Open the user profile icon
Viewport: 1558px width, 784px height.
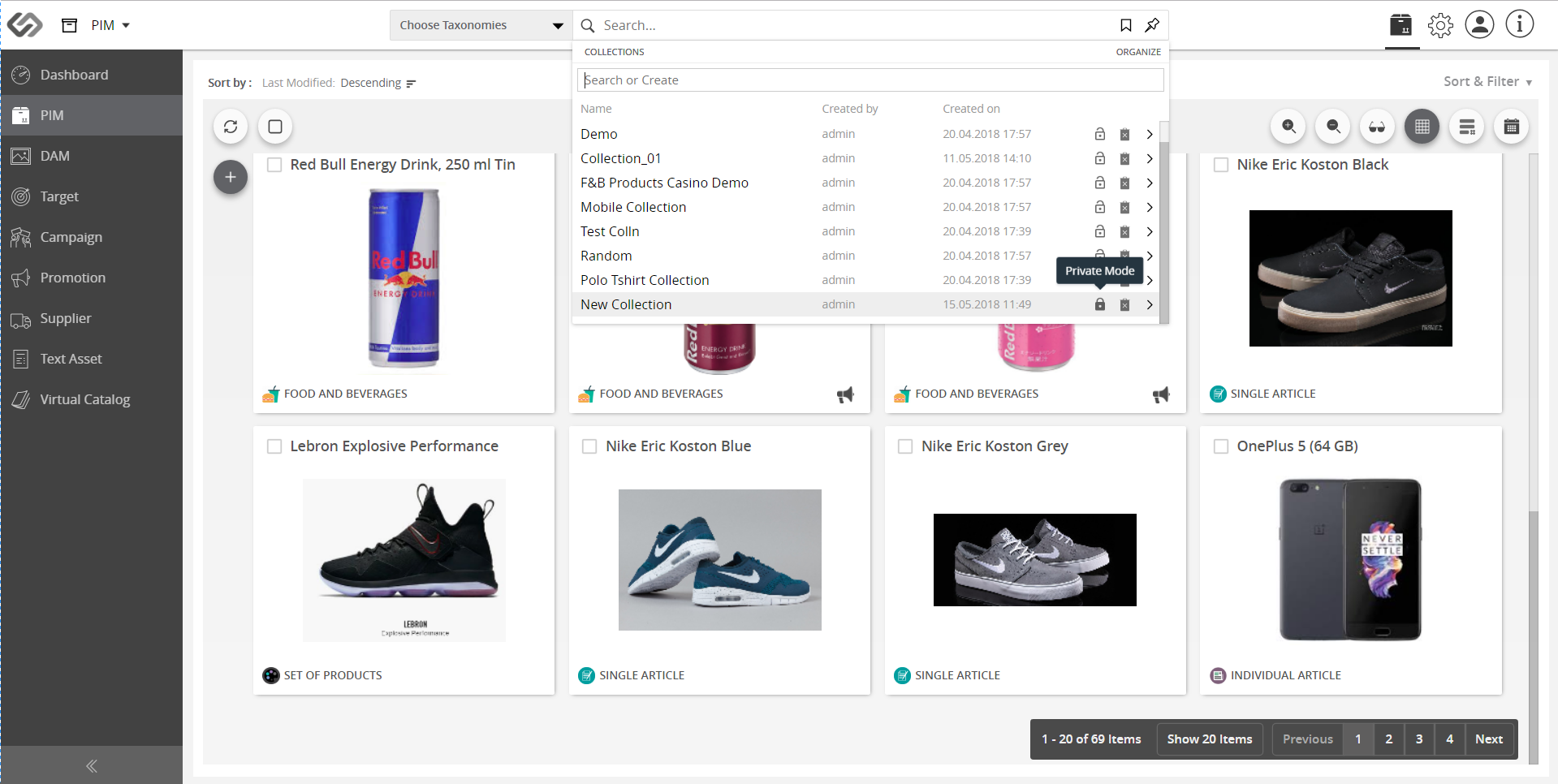click(1479, 24)
